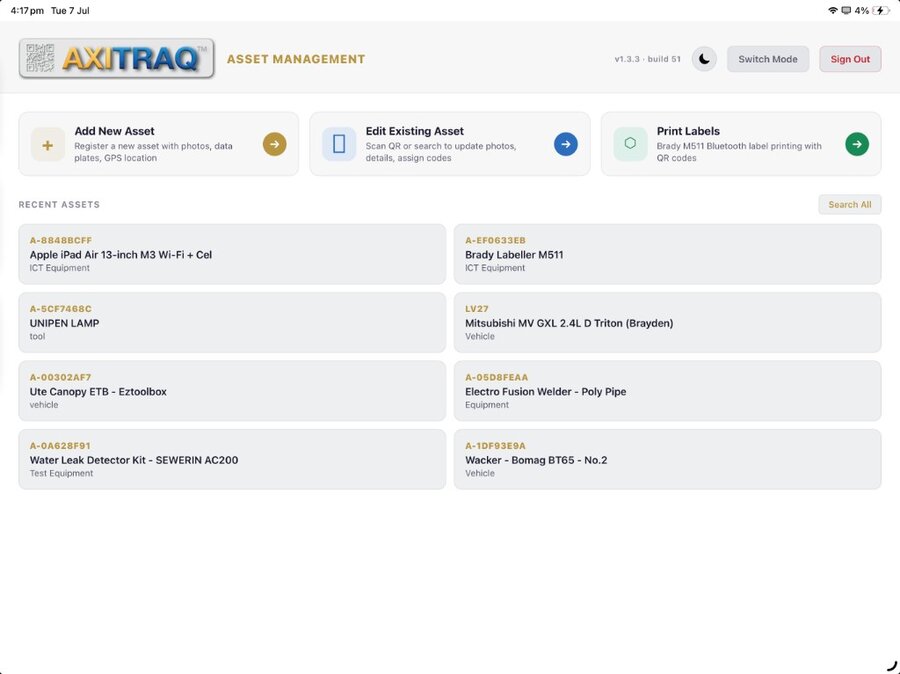Image resolution: width=900 pixels, height=674 pixels.
Task: Click the Wi-Fi icon in status bar
Action: pos(832,10)
